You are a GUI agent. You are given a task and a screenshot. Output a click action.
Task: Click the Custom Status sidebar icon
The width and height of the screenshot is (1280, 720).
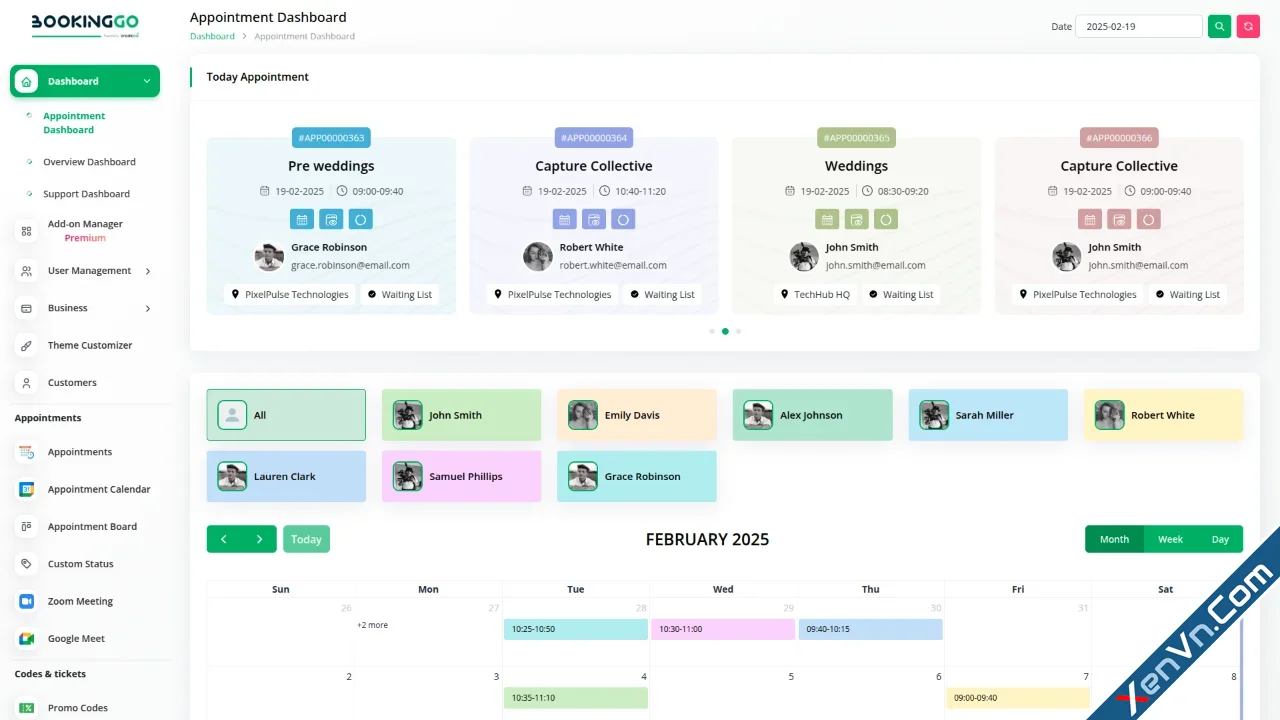[27, 564]
